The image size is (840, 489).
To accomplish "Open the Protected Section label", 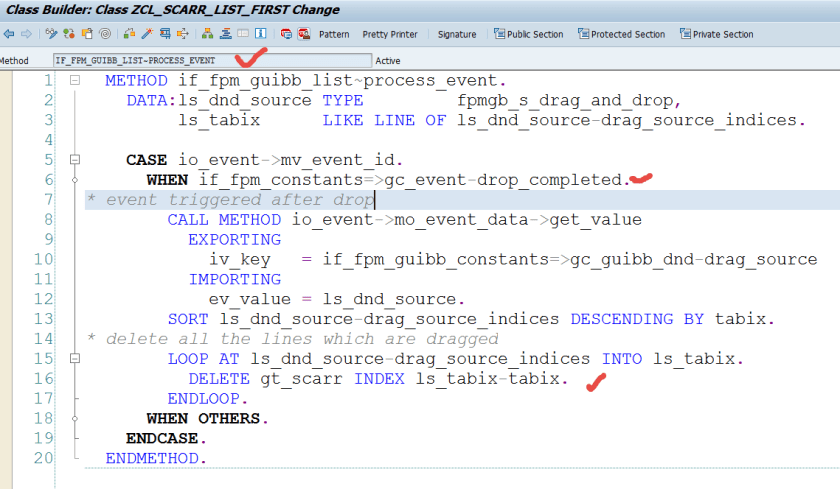I will coord(628,34).
